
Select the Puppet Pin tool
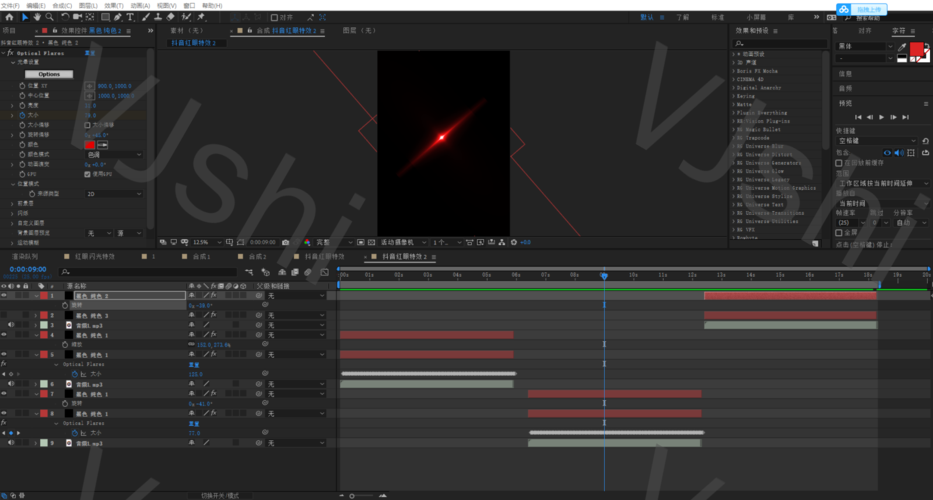coord(201,17)
